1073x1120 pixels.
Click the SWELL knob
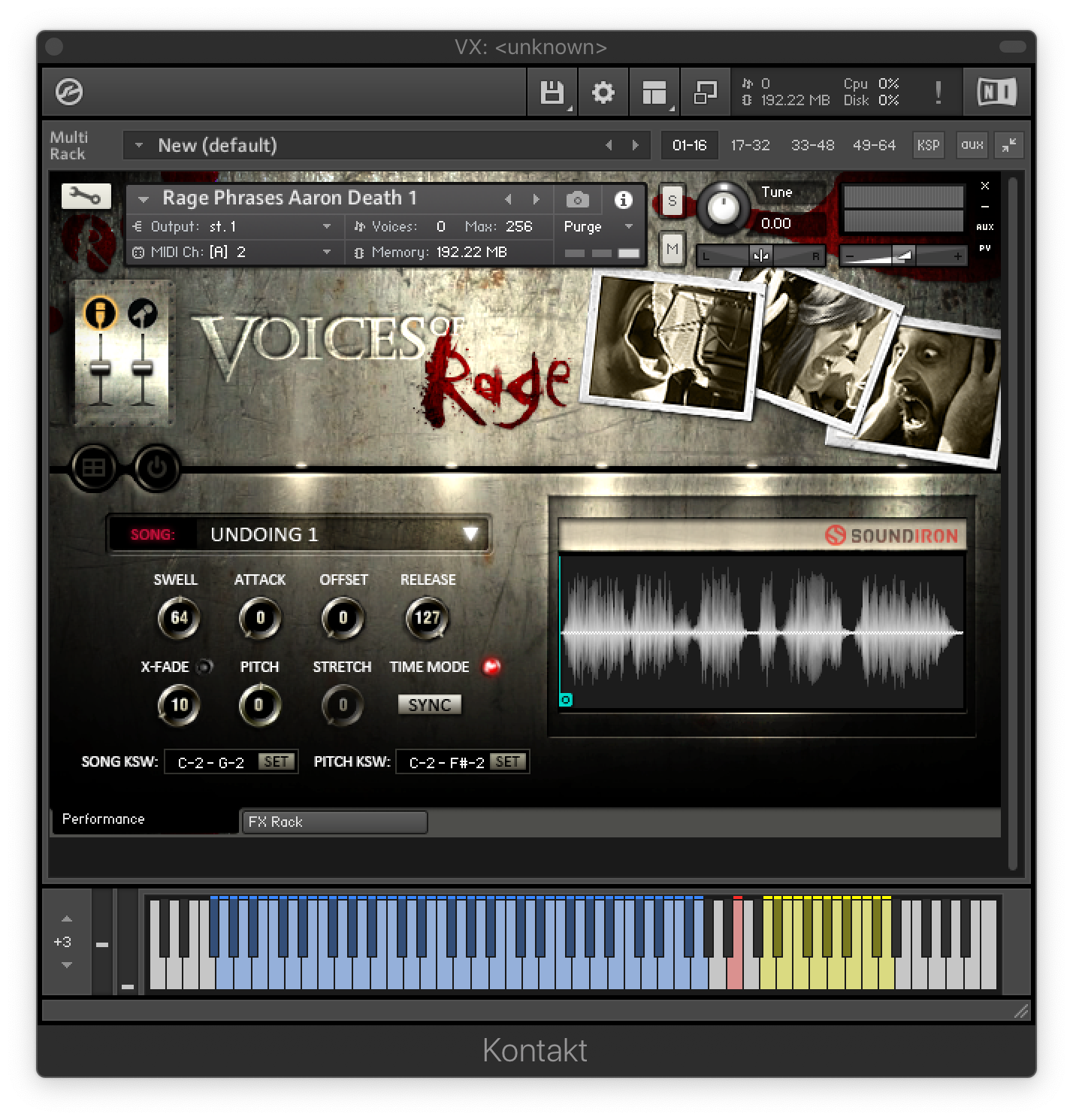(179, 619)
